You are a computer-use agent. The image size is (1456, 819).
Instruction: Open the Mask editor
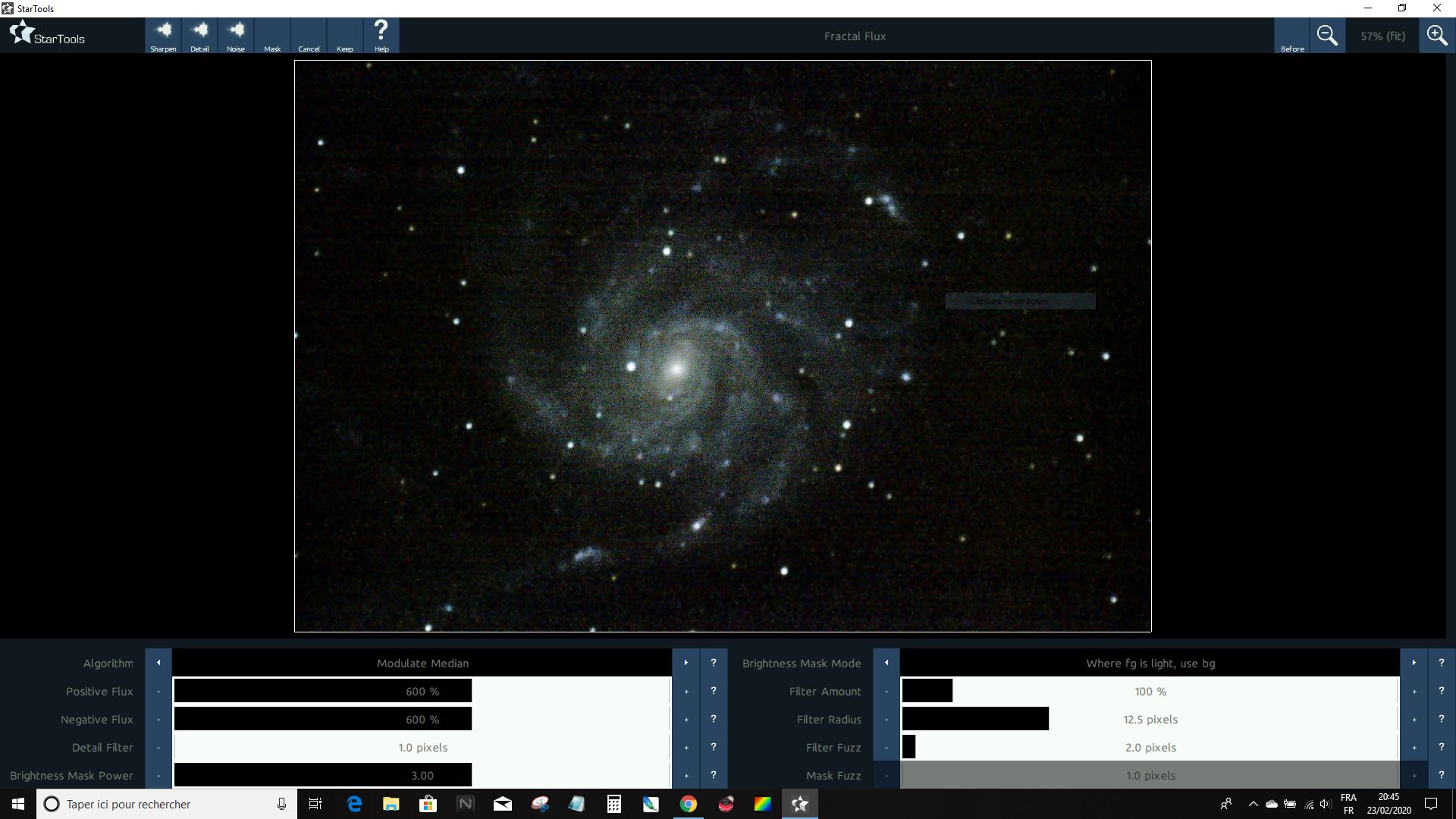[272, 36]
